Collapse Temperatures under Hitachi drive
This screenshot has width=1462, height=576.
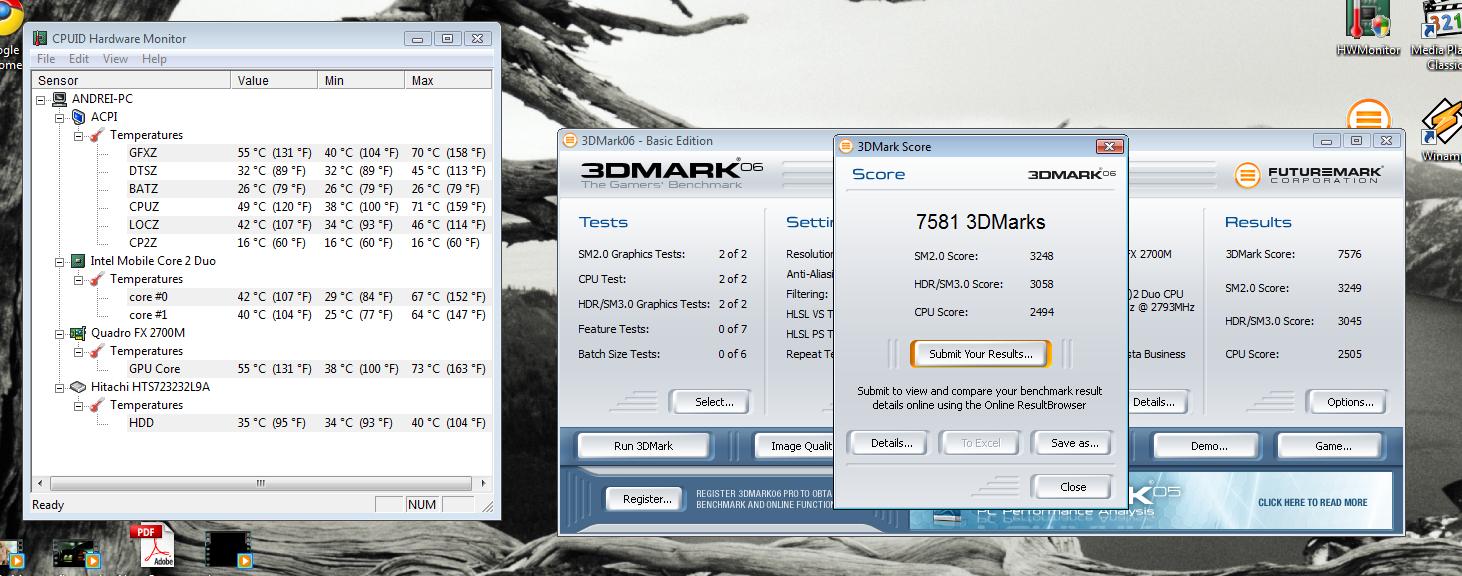[79, 405]
